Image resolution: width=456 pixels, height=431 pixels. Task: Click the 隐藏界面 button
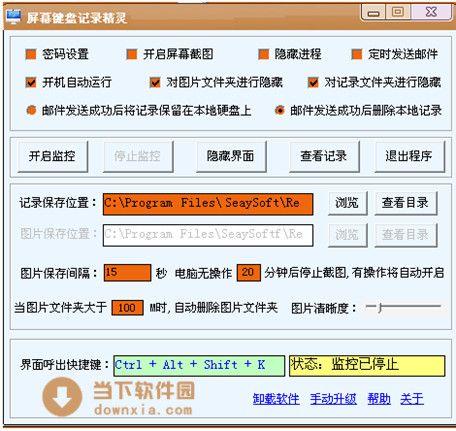pyautogui.click(x=231, y=156)
